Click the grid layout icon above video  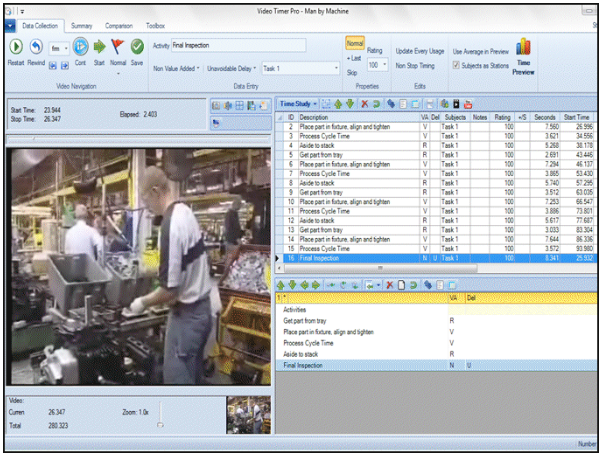pos(239,105)
